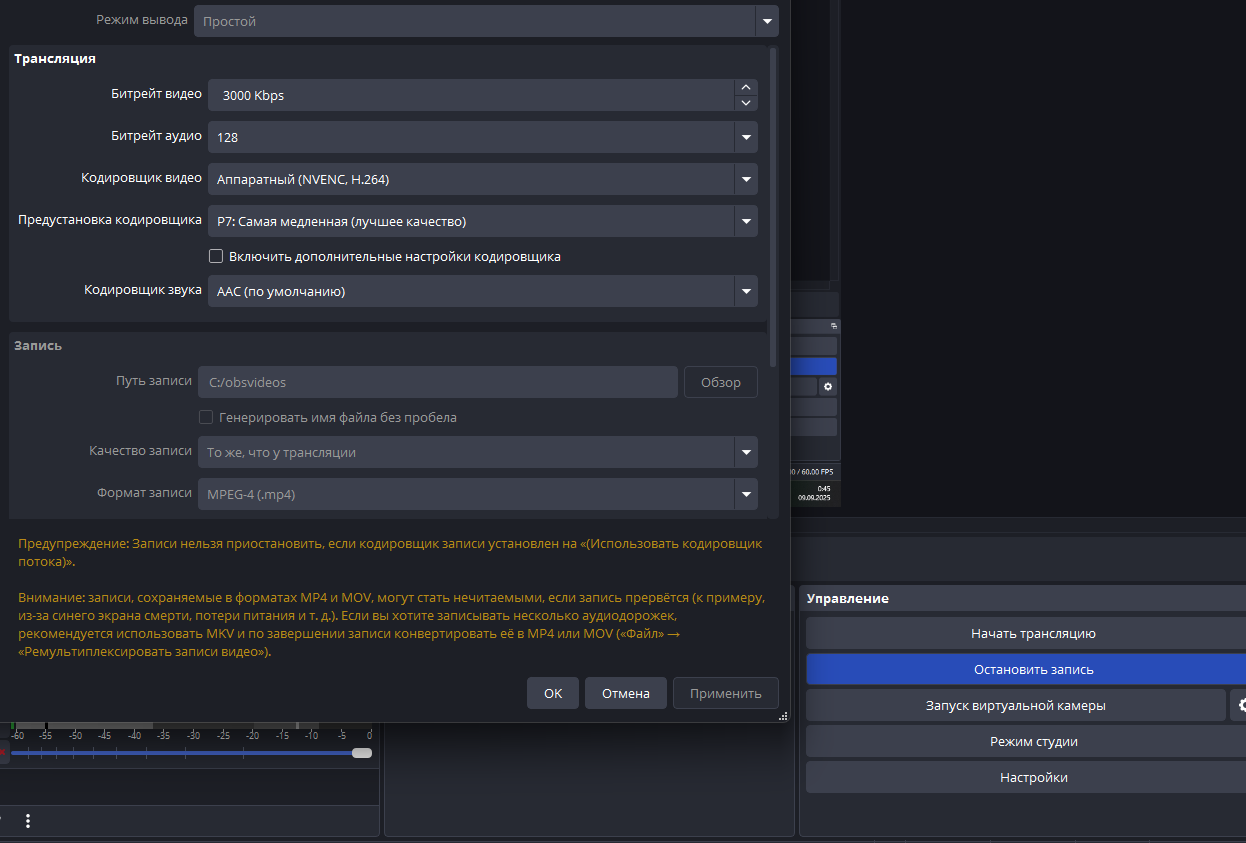Click the orange 'Внимание' MP4/MOV notice text
Image resolution: width=1246 pixels, height=843 pixels.
tap(392, 624)
